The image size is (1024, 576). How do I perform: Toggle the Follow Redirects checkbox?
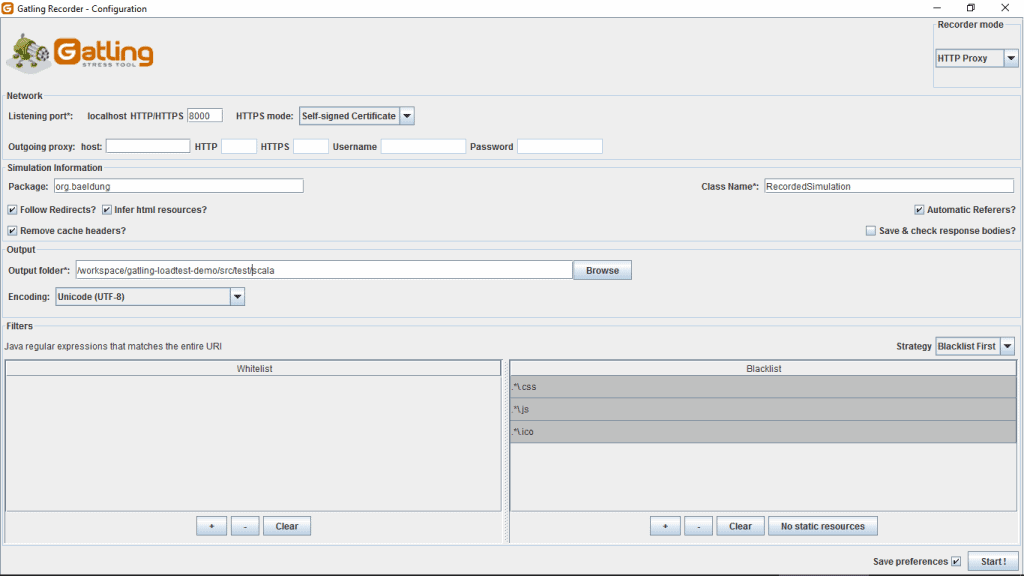tap(12, 210)
